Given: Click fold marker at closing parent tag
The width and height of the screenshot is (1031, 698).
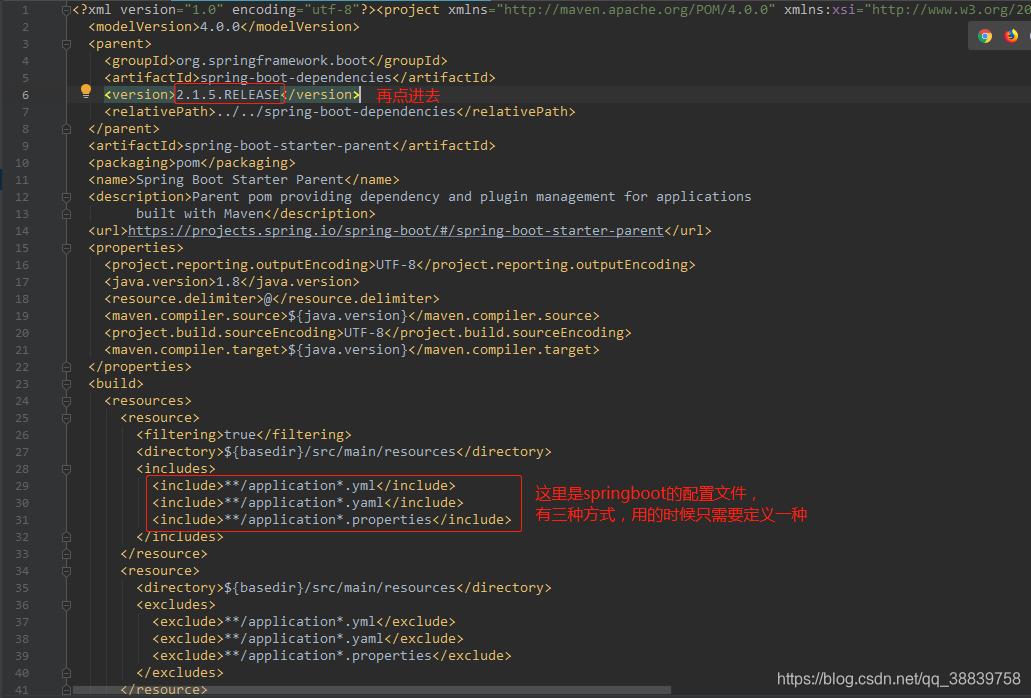Looking at the screenshot, I should pos(66,129).
